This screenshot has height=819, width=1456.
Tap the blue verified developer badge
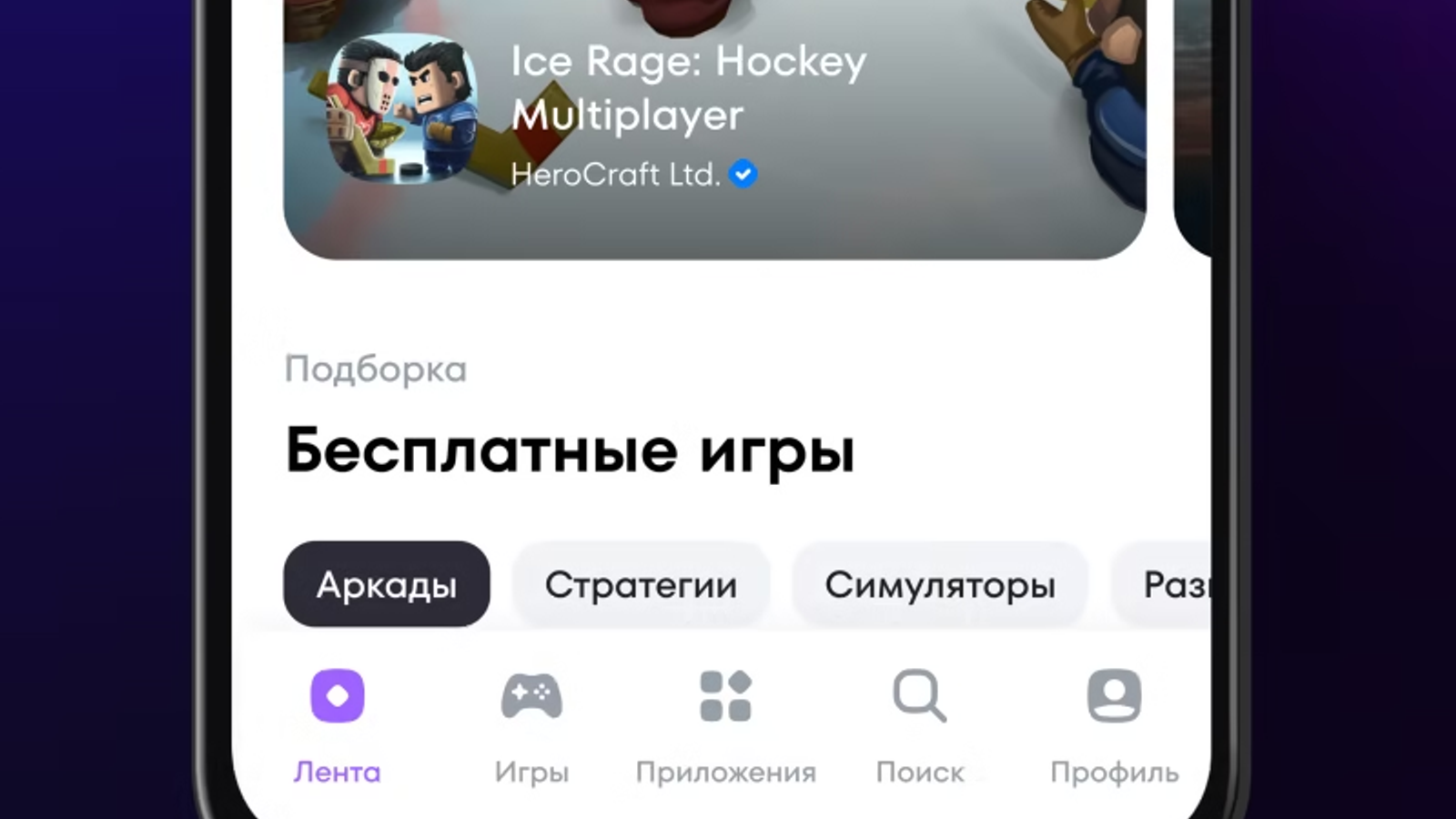(743, 174)
